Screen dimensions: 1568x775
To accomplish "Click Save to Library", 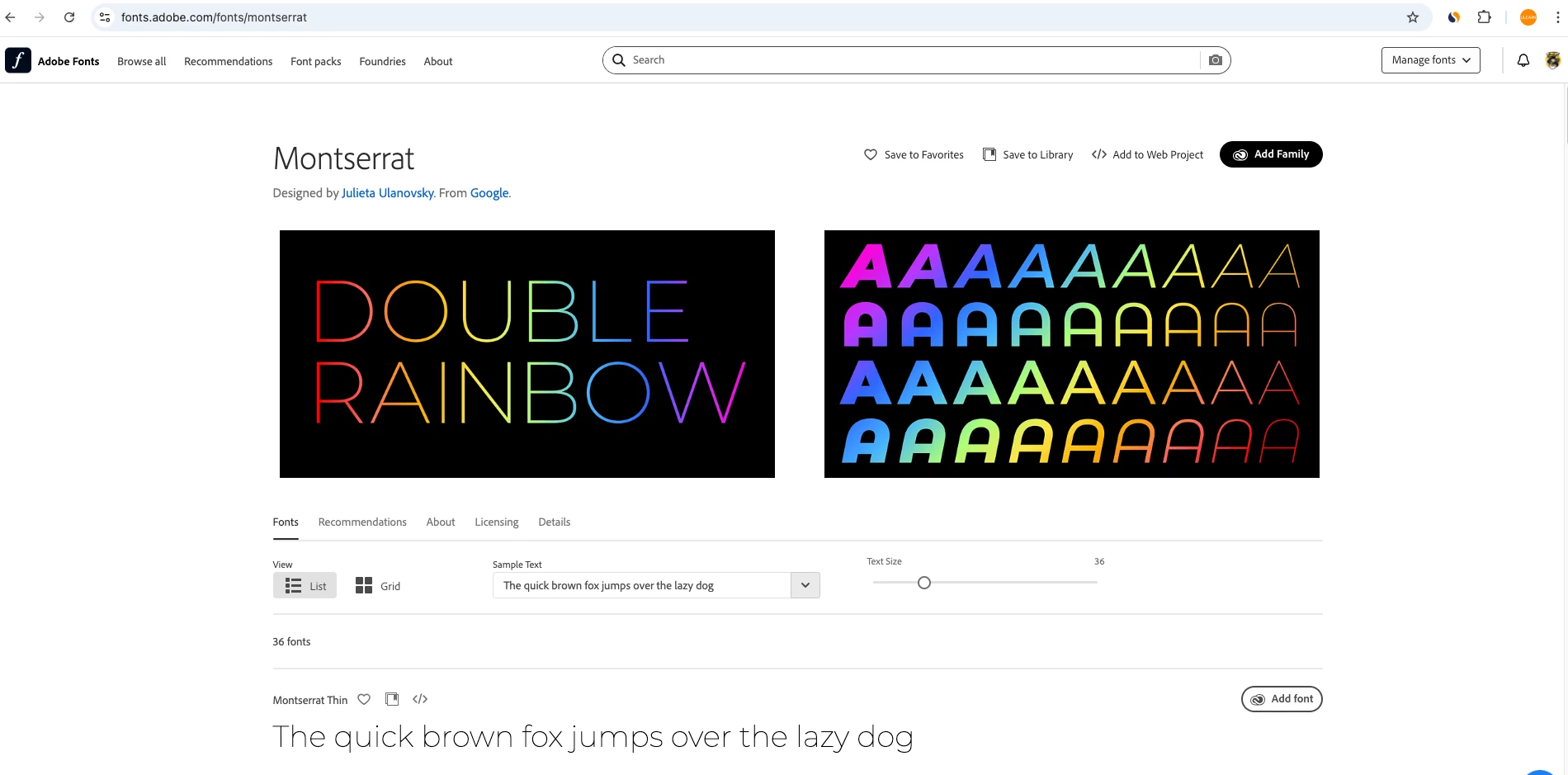I will click(1027, 154).
